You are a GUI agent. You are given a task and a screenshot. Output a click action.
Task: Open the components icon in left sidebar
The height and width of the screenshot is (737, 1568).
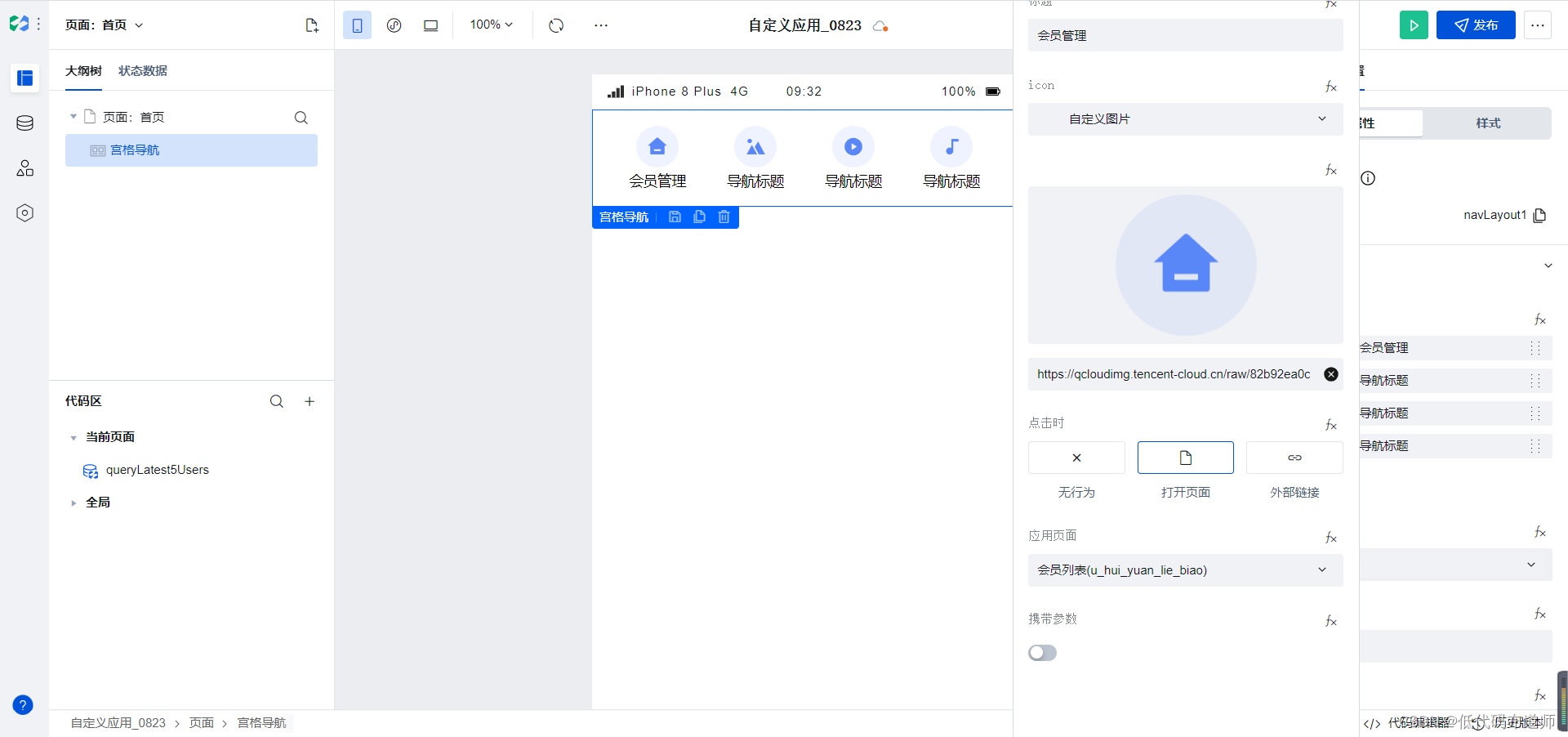coord(25,168)
